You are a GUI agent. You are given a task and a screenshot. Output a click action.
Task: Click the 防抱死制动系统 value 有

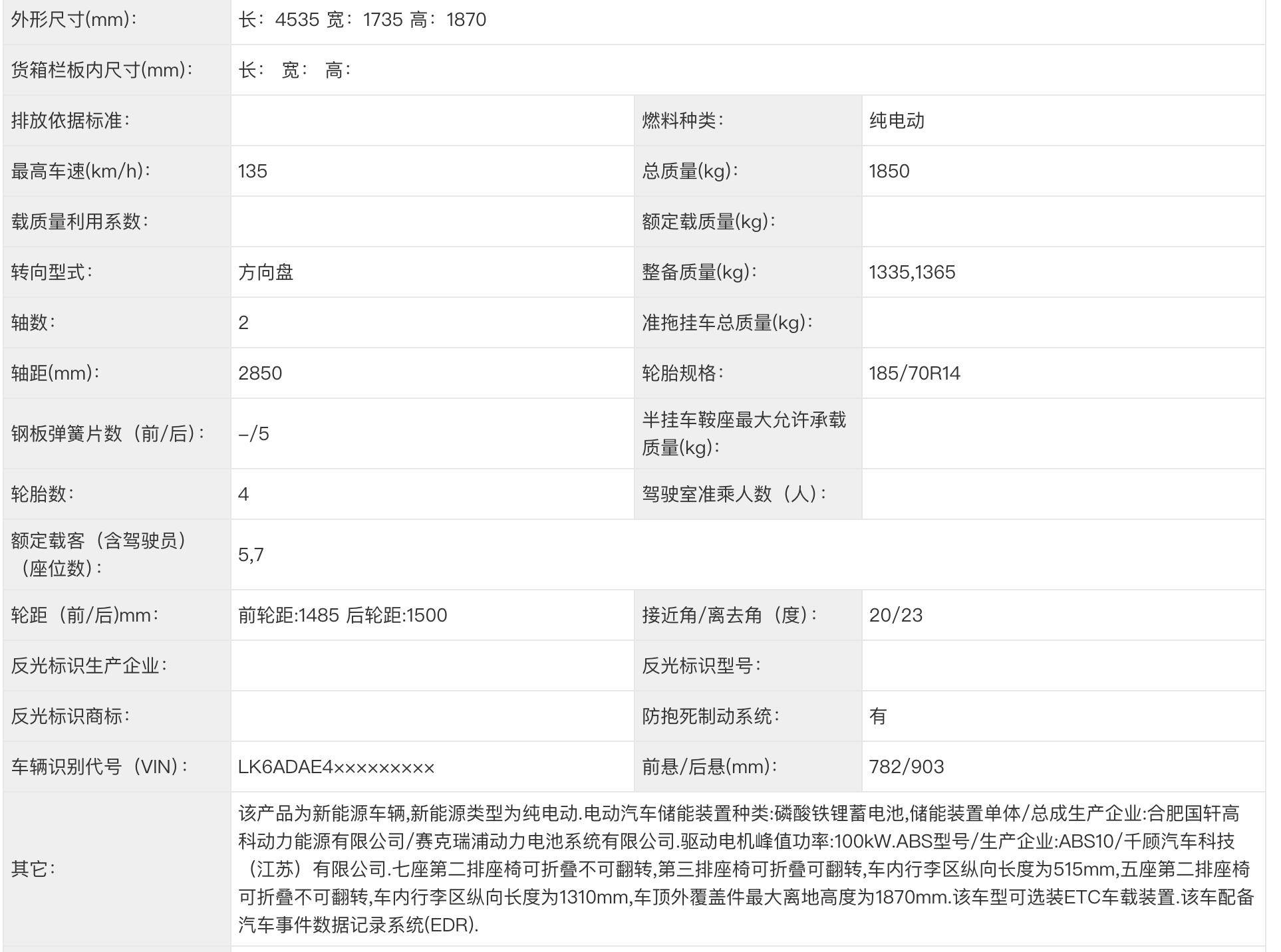coord(878,717)
